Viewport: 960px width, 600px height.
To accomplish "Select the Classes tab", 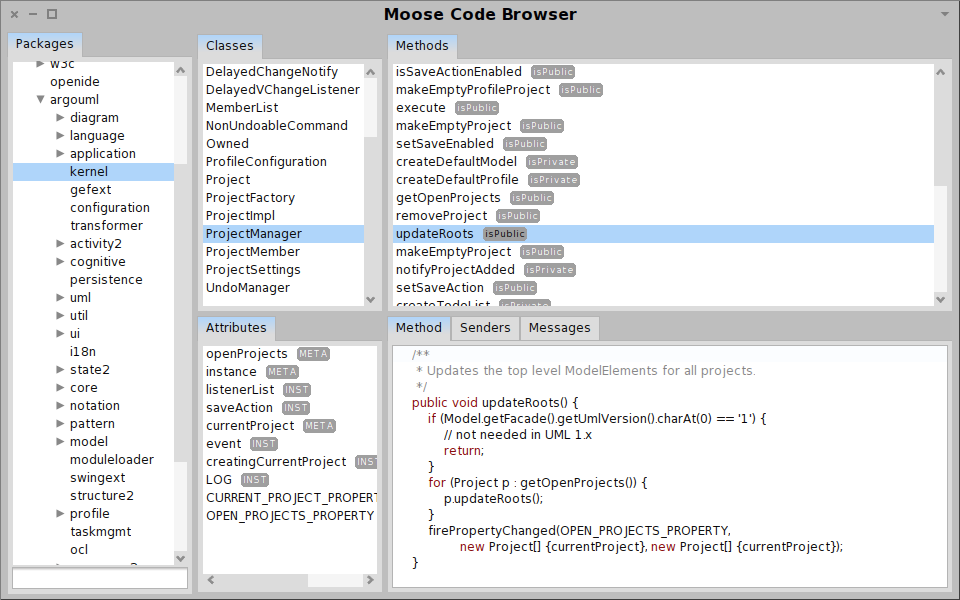I will (x=230, y=45).
